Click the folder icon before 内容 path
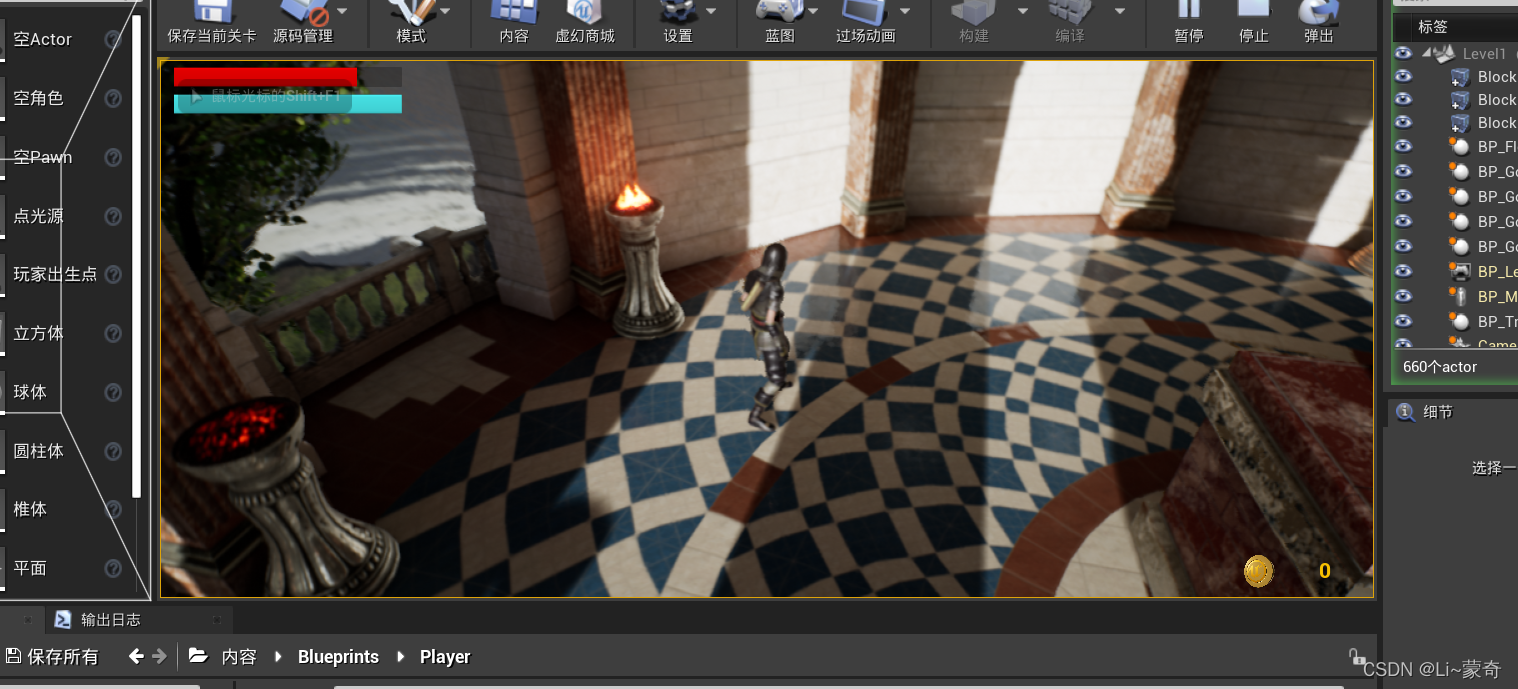The image size is (1518, 689). [x=198, y=656]
